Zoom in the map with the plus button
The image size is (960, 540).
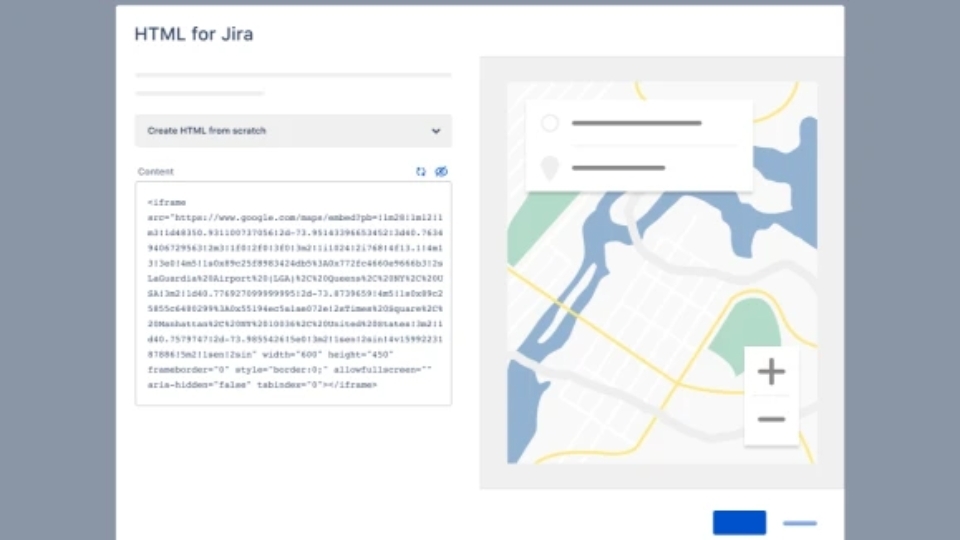[x=771, y=372]
